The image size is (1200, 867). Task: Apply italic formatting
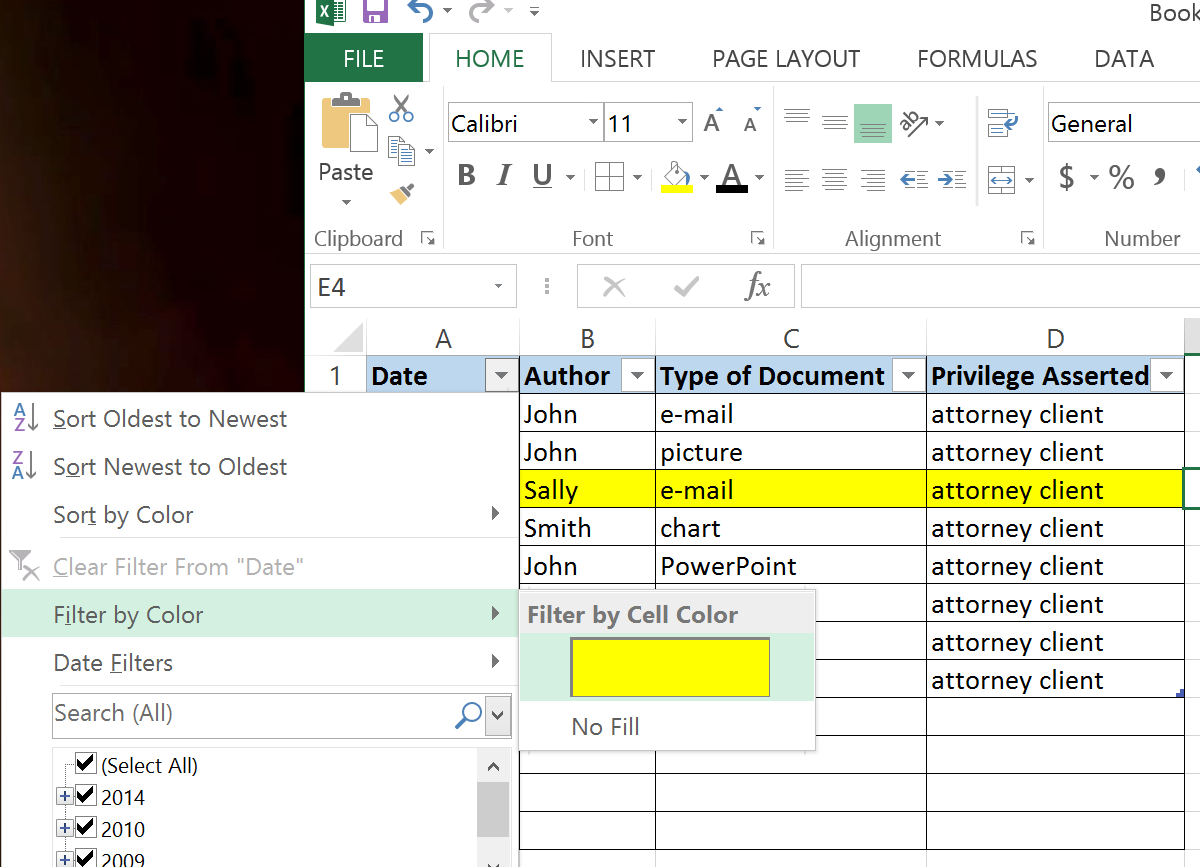[503, 175]
